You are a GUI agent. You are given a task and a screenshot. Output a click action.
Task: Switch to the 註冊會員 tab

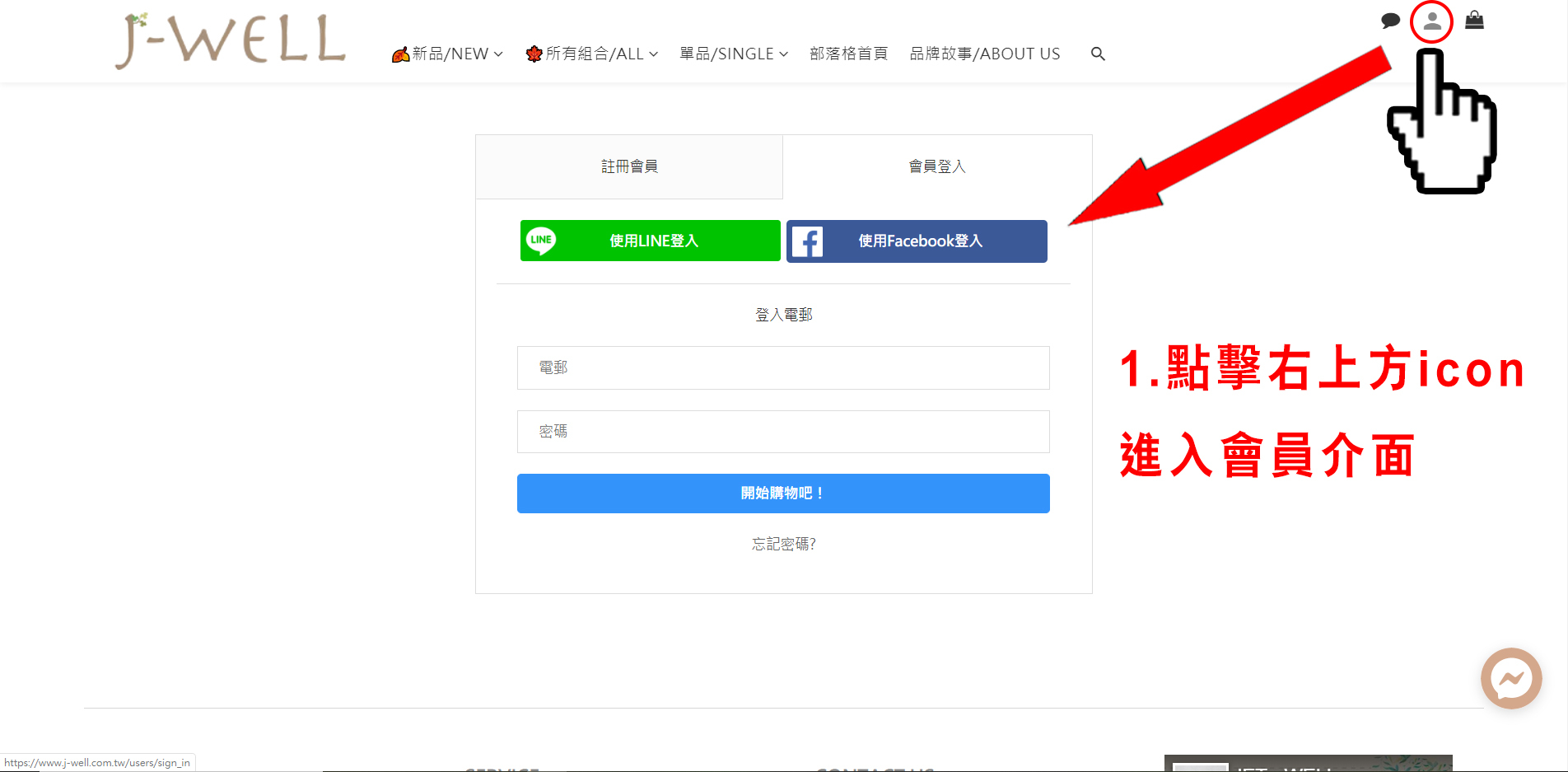[629, 167]
